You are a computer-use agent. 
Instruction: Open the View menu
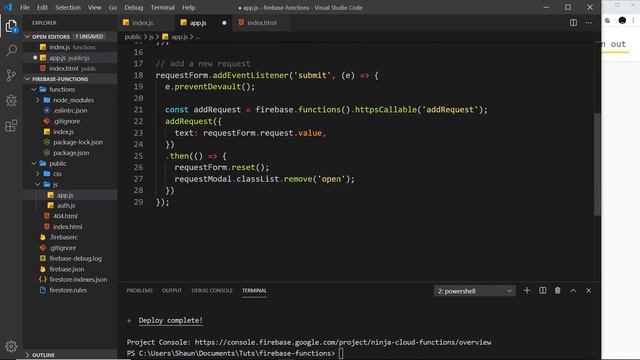pyautogui.click(x=94, y=7)
